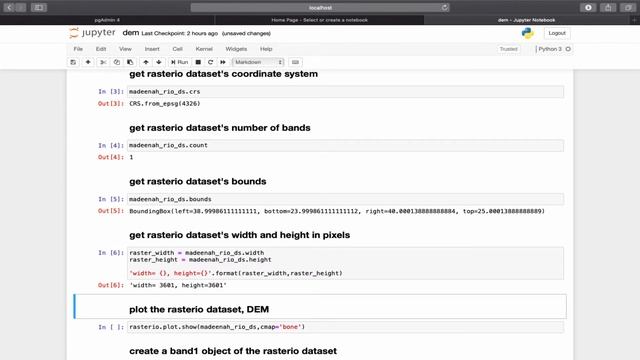Click the BoundingBox output text

pos(337,211)
